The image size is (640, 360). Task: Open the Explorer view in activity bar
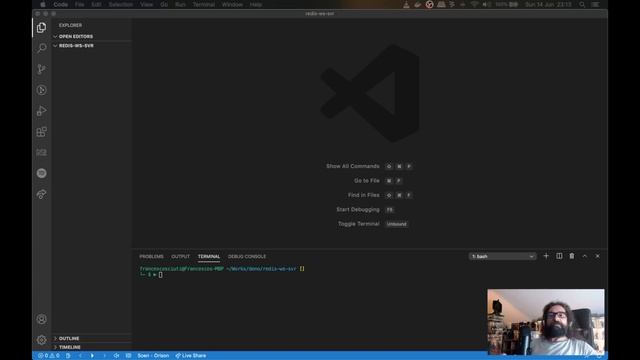[x=41, y=27]
